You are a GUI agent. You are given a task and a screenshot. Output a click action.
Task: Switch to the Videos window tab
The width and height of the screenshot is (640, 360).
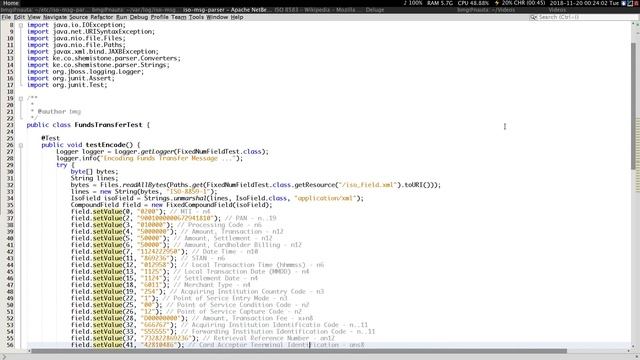(557, 10)
